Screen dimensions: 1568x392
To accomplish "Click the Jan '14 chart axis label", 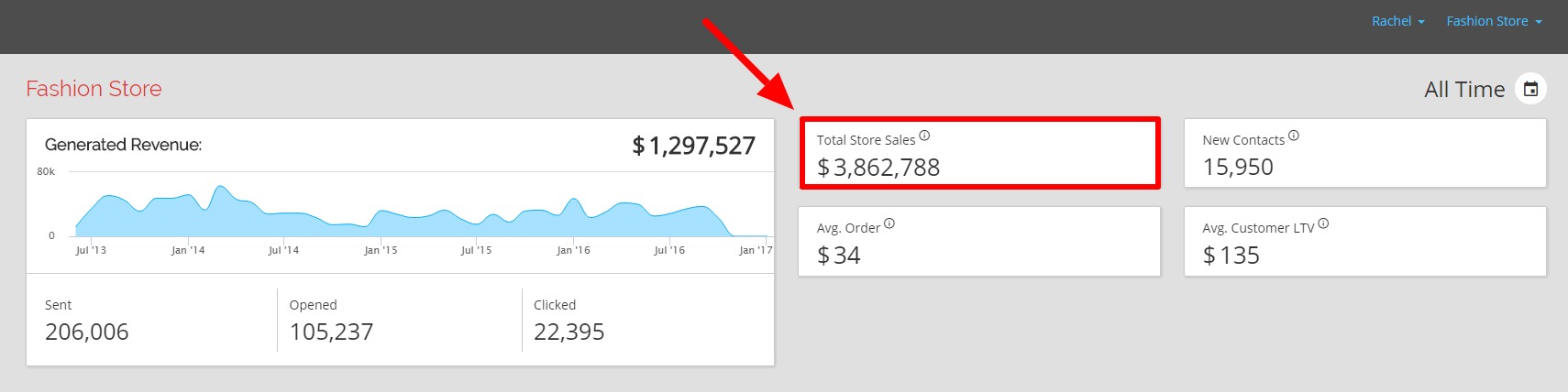I will click(188, 250).
